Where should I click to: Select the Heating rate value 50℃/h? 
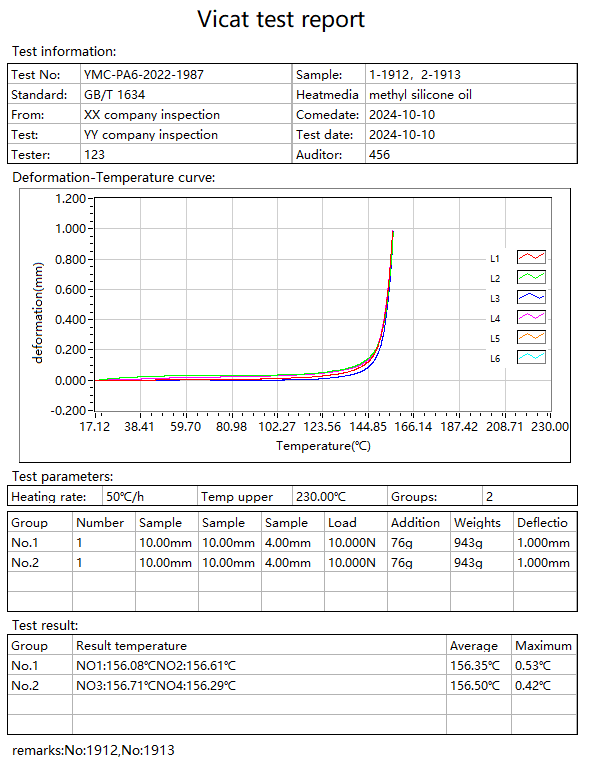point(126,497)
